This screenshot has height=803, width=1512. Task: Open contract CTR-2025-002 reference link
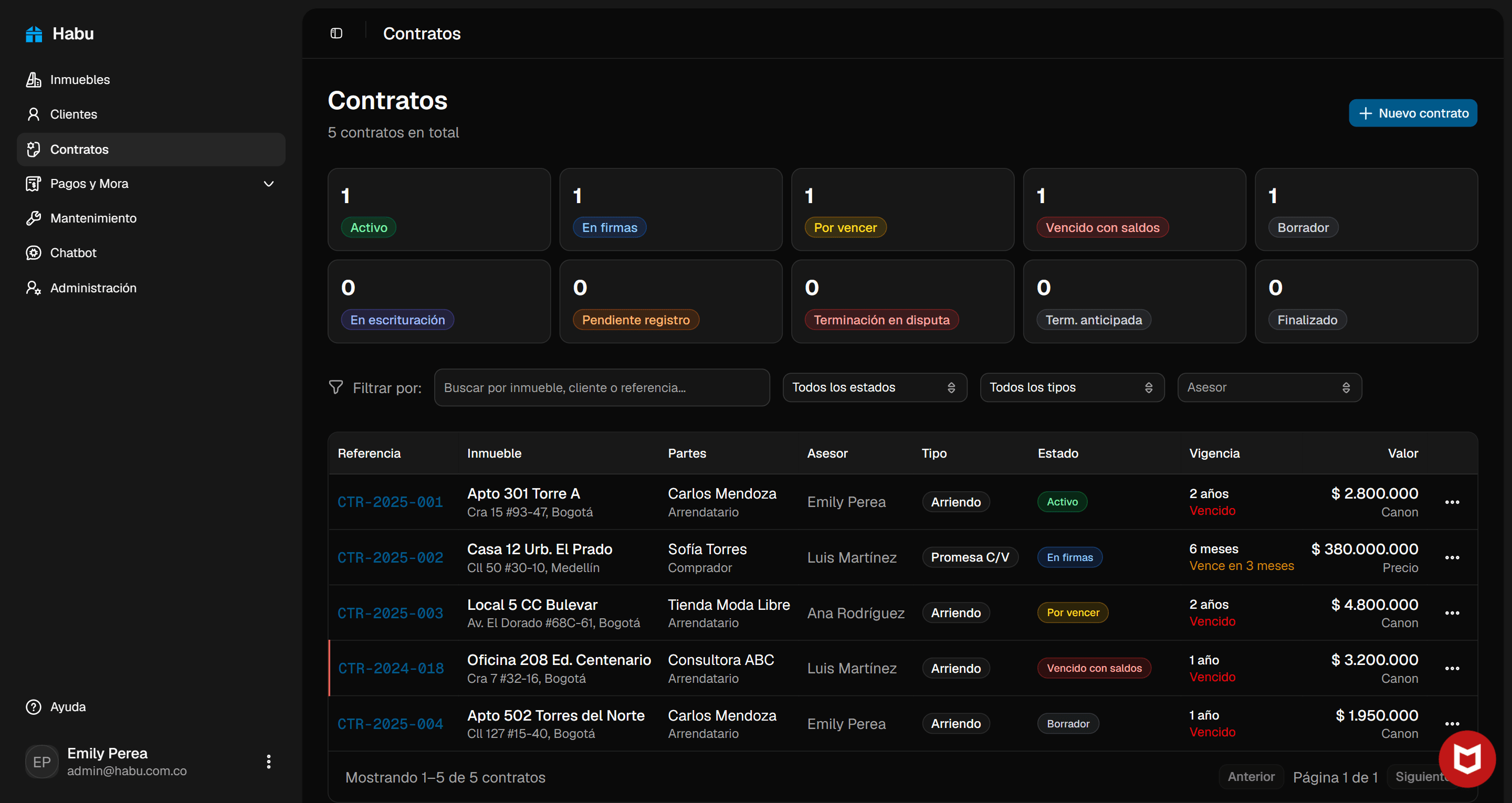(x=390, y=557)
